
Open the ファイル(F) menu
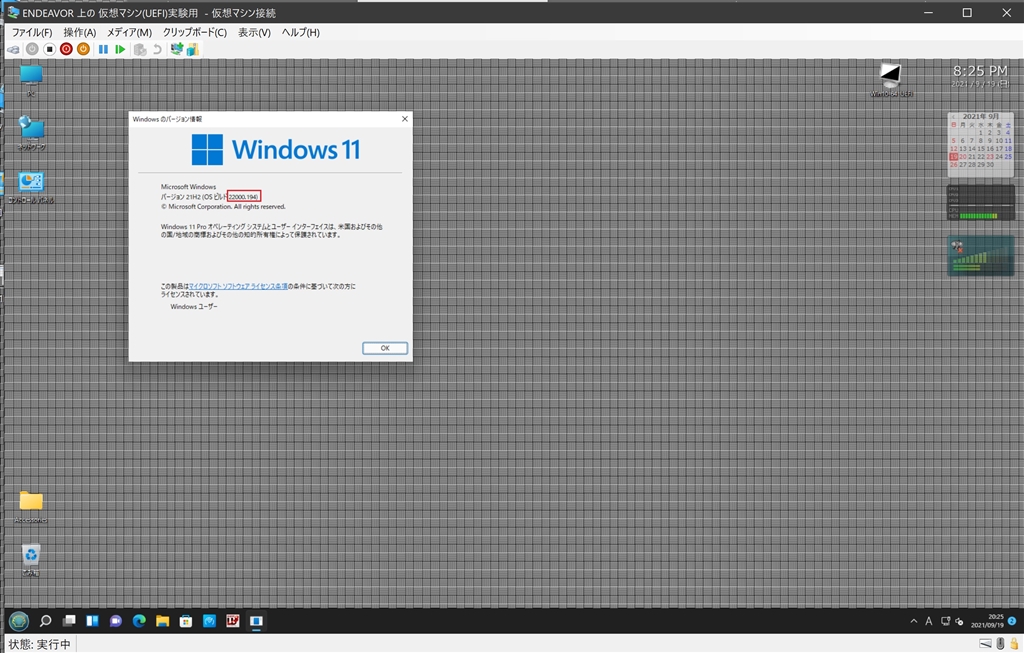[32, 32]
